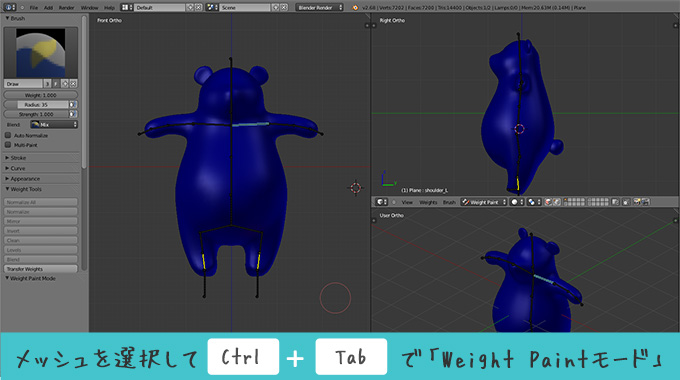Click the Blender logo in header
680x380 pixels.
tap(355, 7)
